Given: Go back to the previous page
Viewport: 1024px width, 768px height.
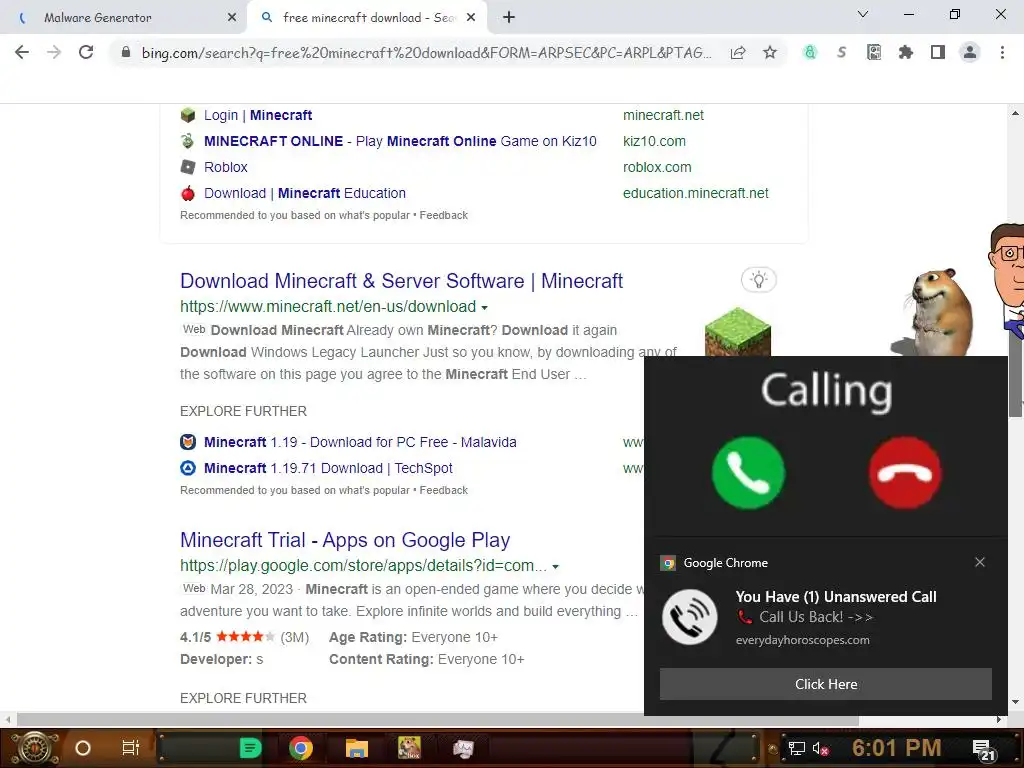Looking at the screenshot, I should click(22, 52).
